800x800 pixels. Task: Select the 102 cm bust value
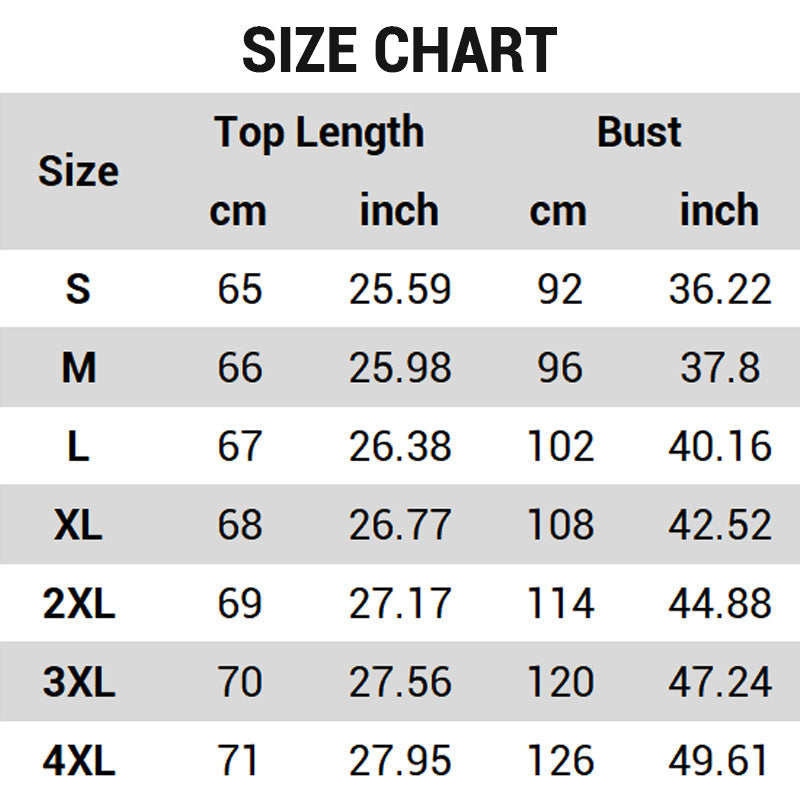click(560, 446)
